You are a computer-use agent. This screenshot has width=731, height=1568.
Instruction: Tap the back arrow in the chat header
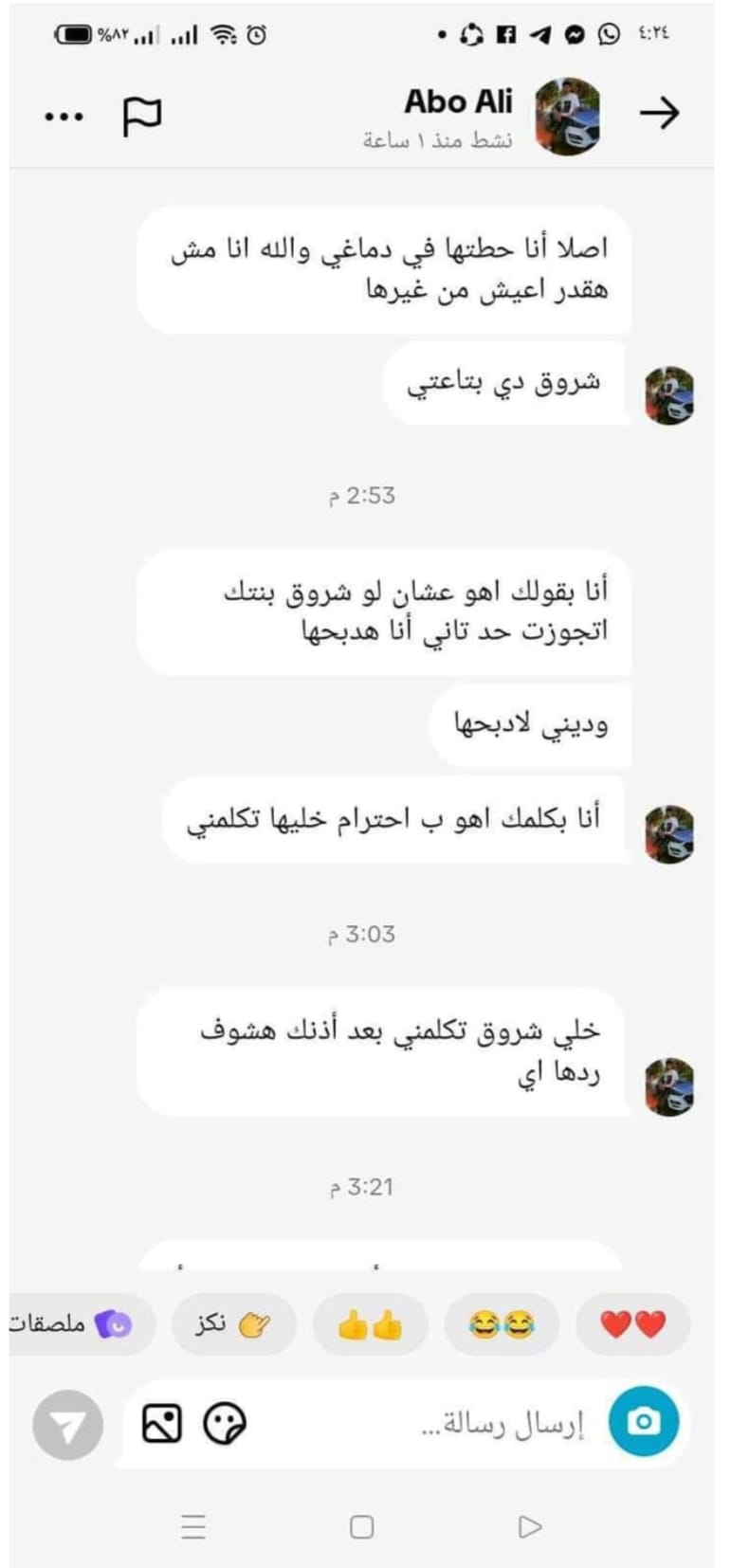point(659,114)
